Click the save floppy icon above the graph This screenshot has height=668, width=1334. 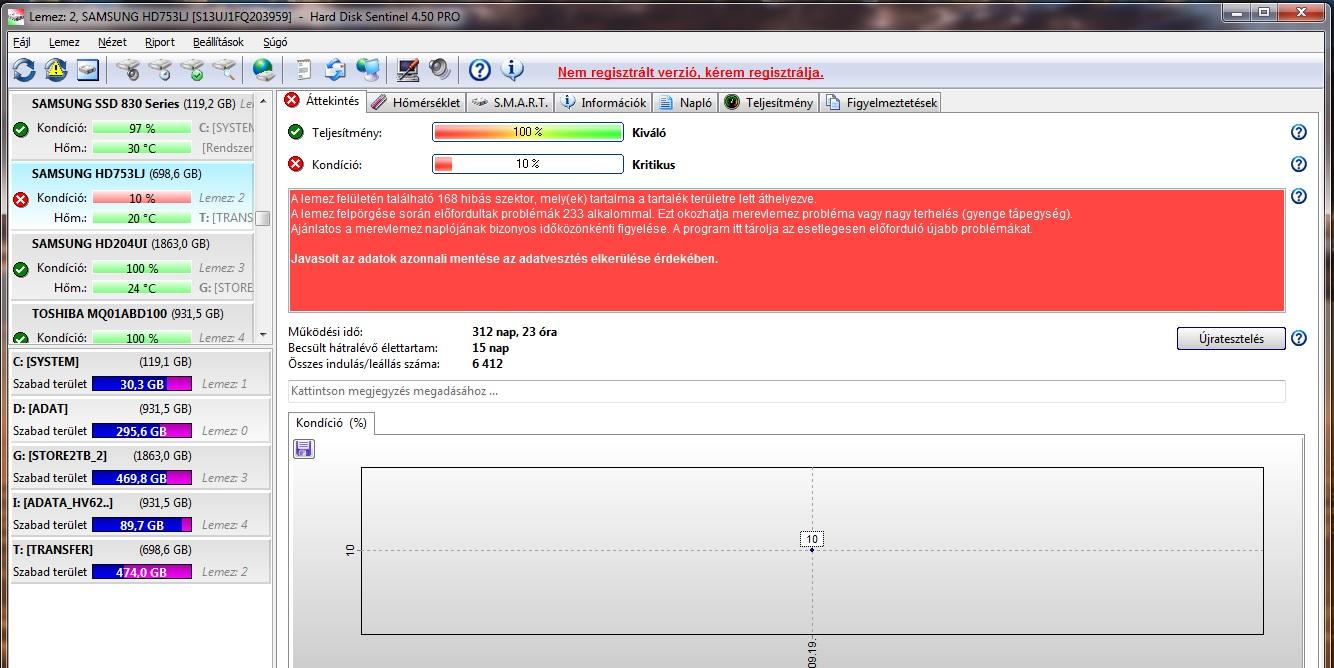tap(304, 449)
